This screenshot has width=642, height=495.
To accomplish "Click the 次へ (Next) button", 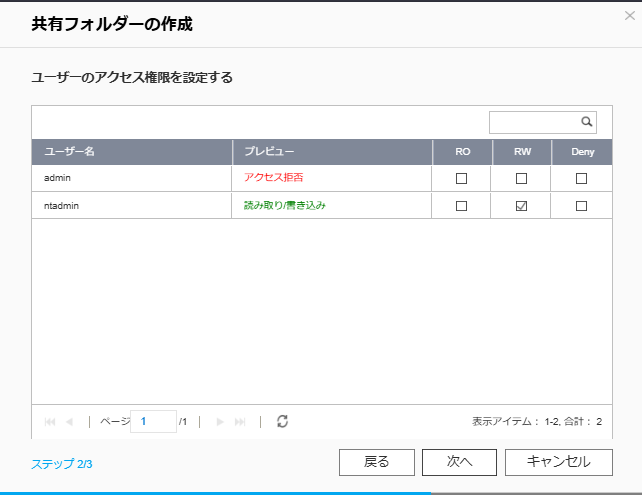I will click(459, 462).
